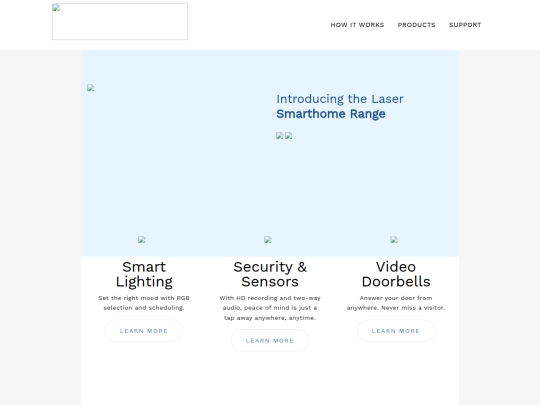Click the 'Smarthome Range' bold headline

[x=331, y=114]
